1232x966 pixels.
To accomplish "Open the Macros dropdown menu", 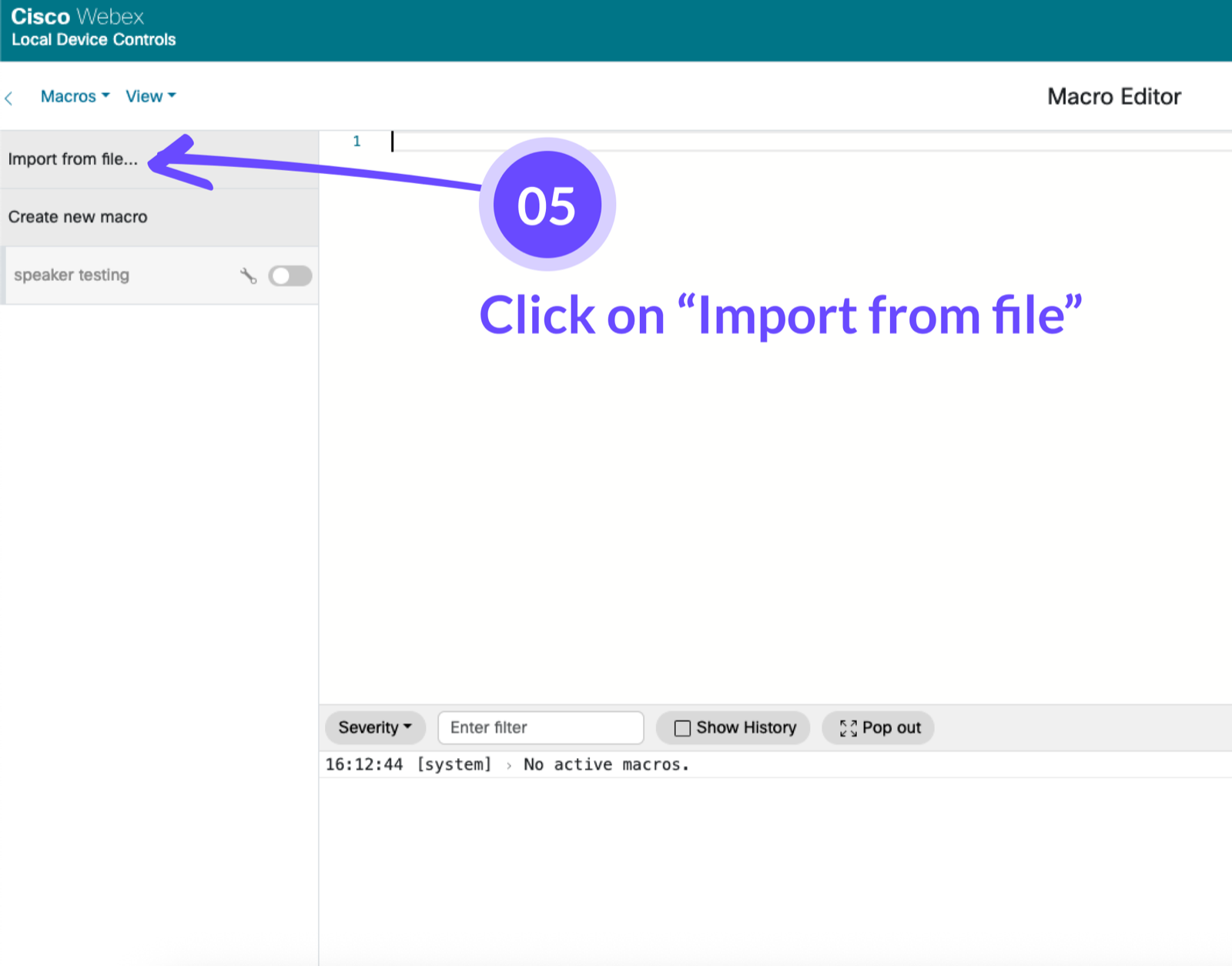I will coord(75,96).
